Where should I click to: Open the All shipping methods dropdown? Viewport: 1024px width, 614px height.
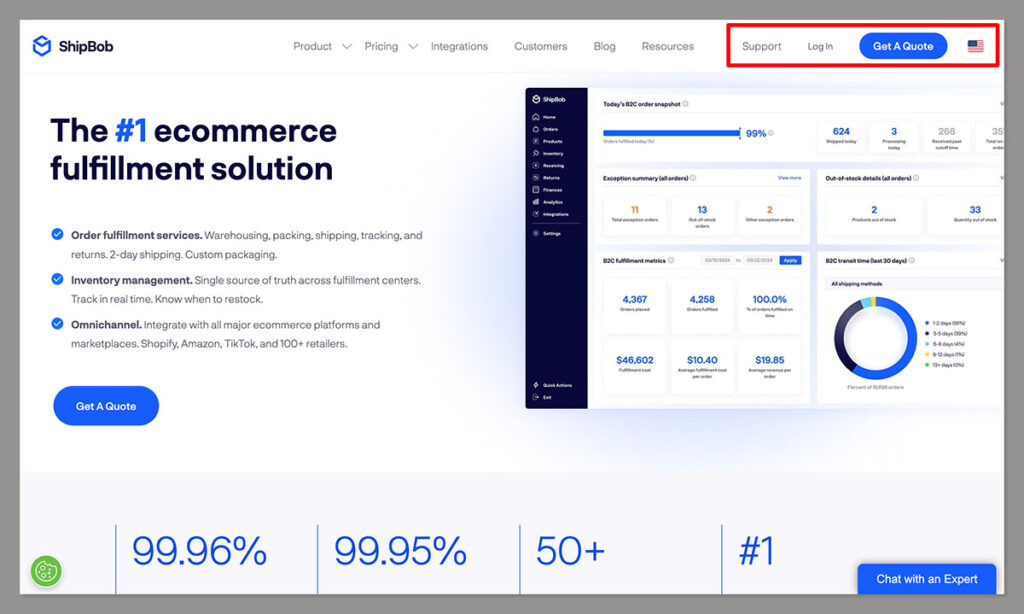pos(914,283)
